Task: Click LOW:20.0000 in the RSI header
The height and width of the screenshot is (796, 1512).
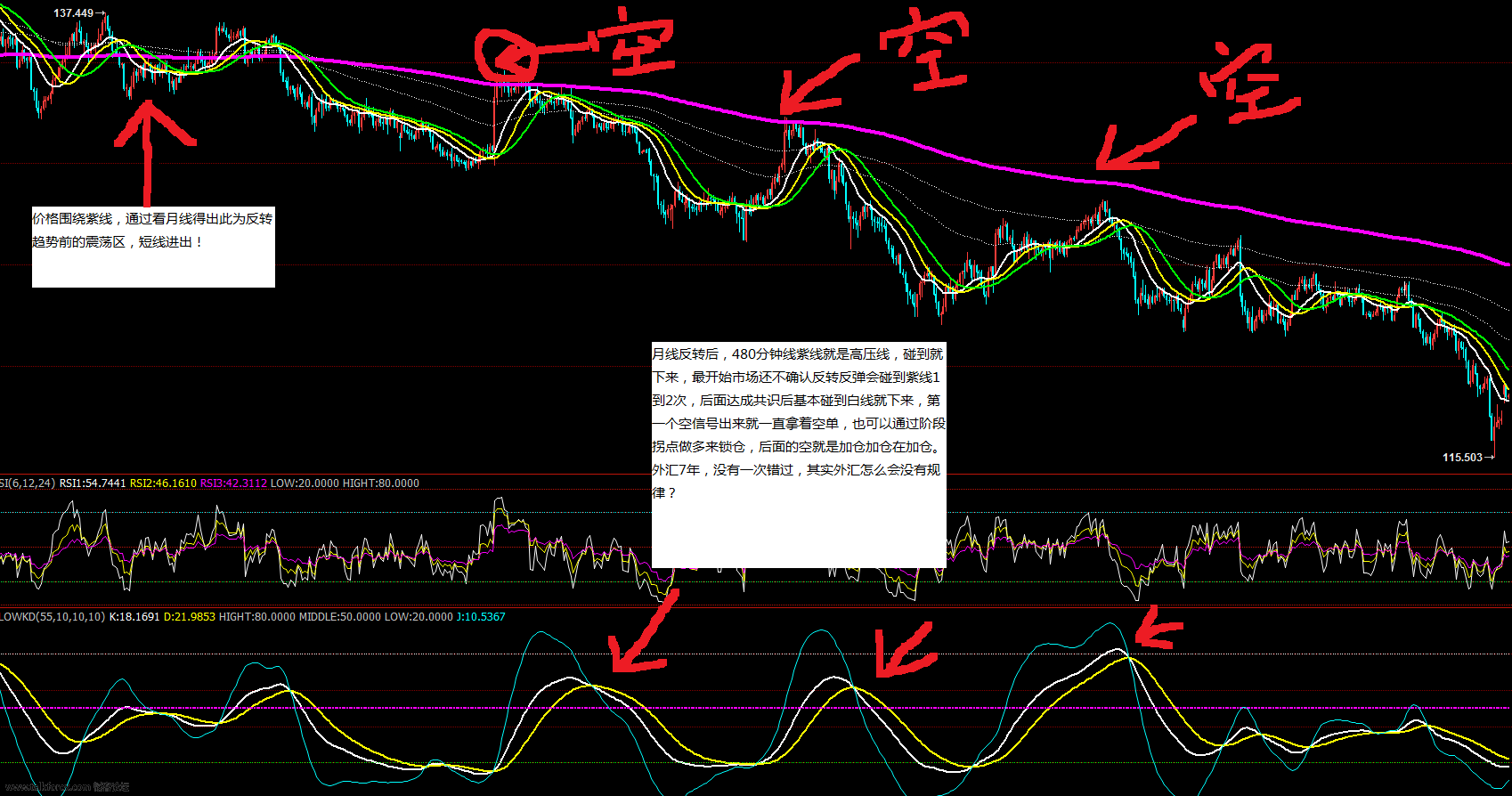Action: pyautogui.click(x=305, y=483)
